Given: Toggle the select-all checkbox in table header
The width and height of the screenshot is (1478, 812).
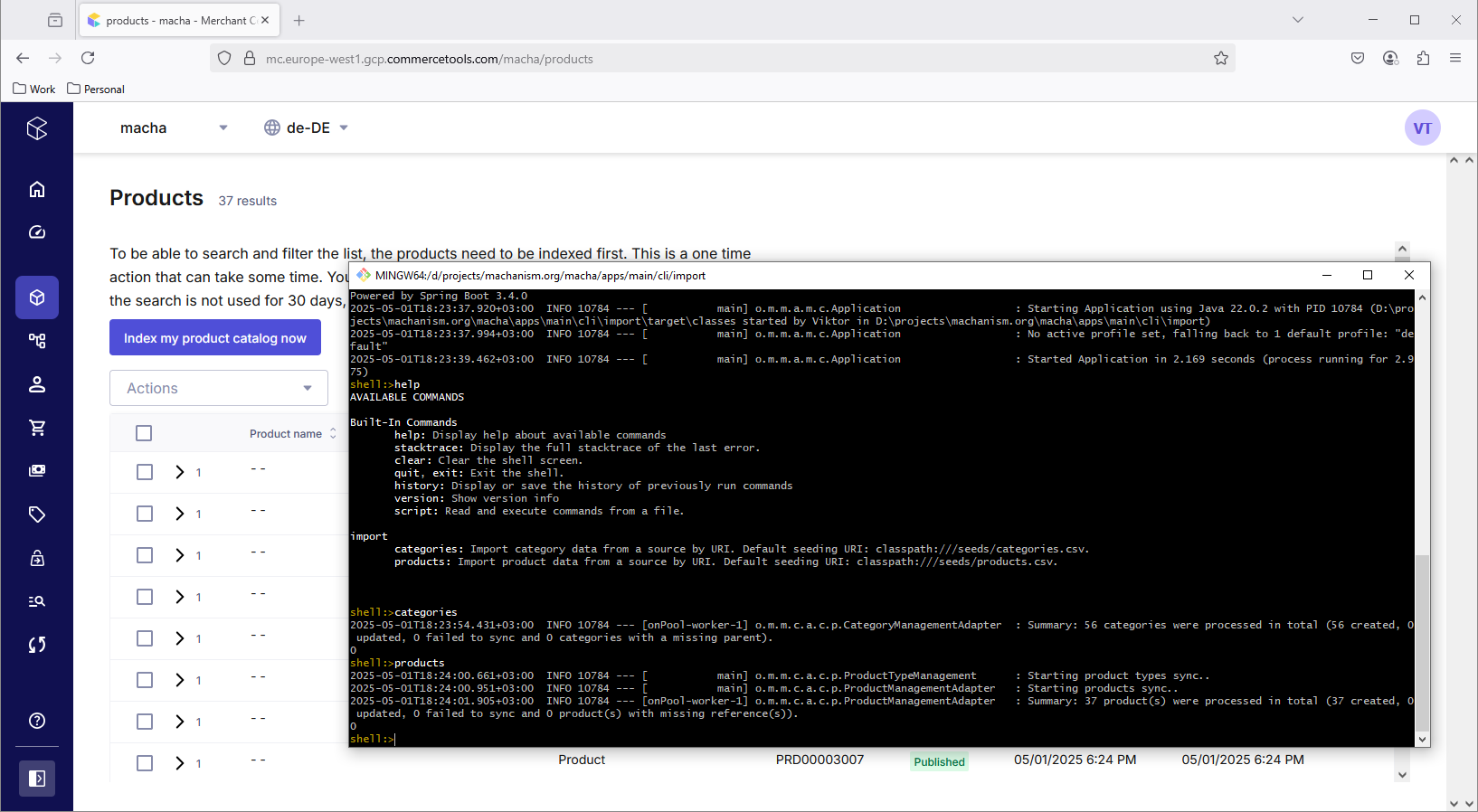Looking at the screenshot, I should click(x=144, y=433).
